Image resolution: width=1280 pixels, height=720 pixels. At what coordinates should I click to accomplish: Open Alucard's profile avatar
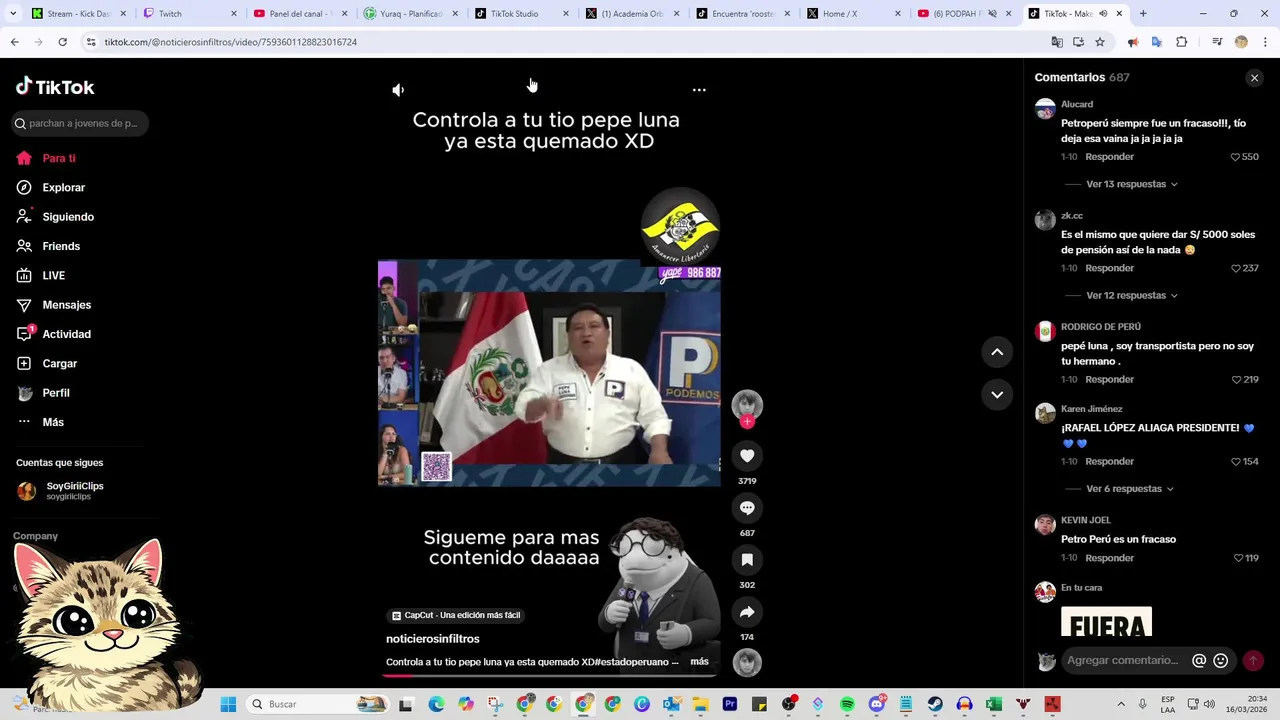[x=1045, y=109]
